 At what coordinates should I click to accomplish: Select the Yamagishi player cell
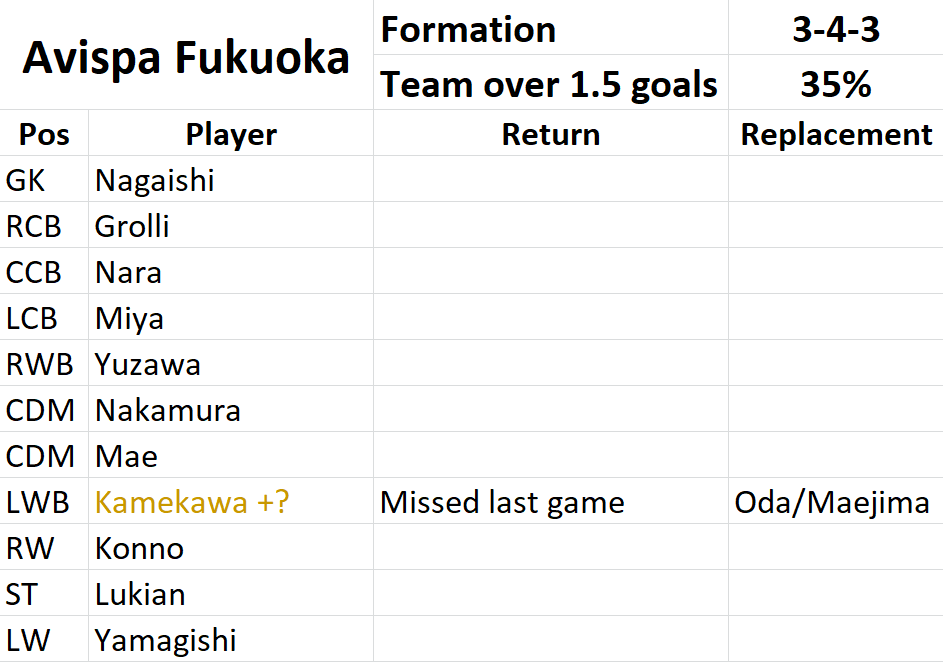[x=231, y=639]
